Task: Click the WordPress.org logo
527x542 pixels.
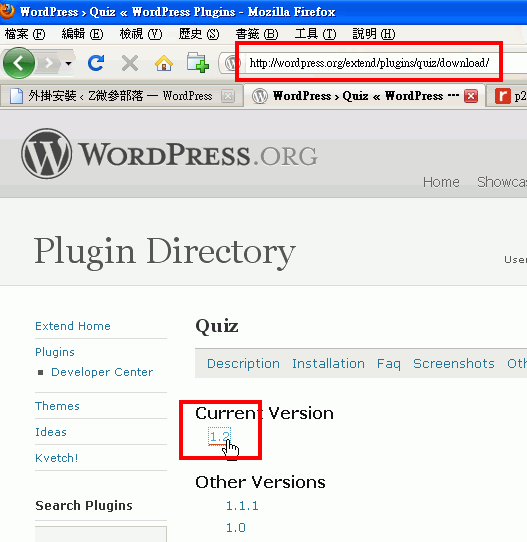Action: [169, 154]
